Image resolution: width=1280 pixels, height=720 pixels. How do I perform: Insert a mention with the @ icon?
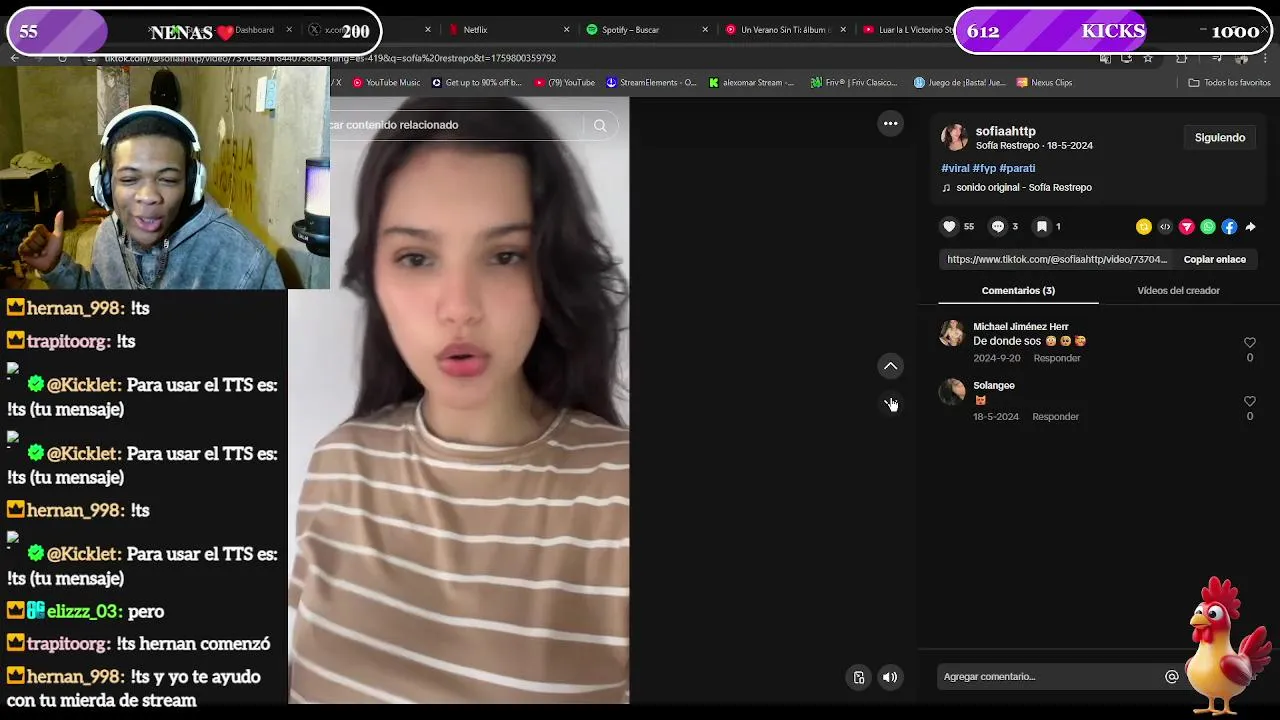(1172, 677)
